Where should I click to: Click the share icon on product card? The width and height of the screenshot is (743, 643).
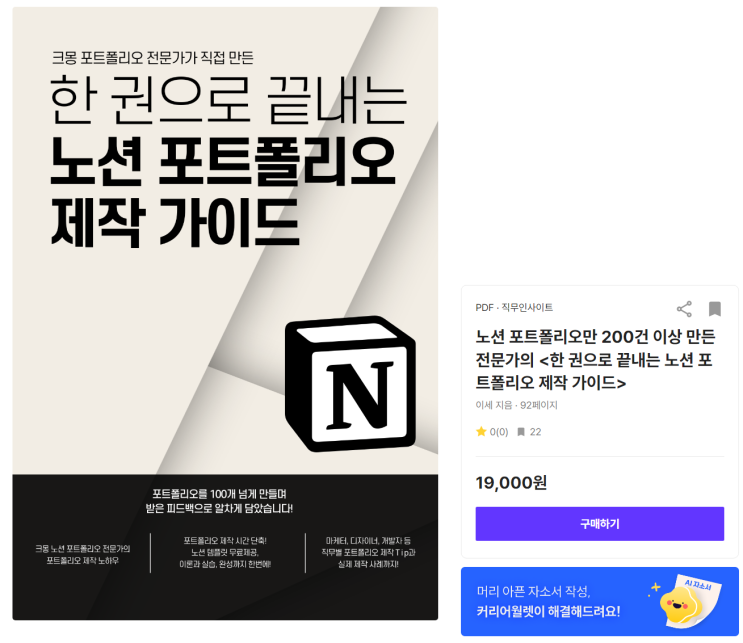(684, 309)
